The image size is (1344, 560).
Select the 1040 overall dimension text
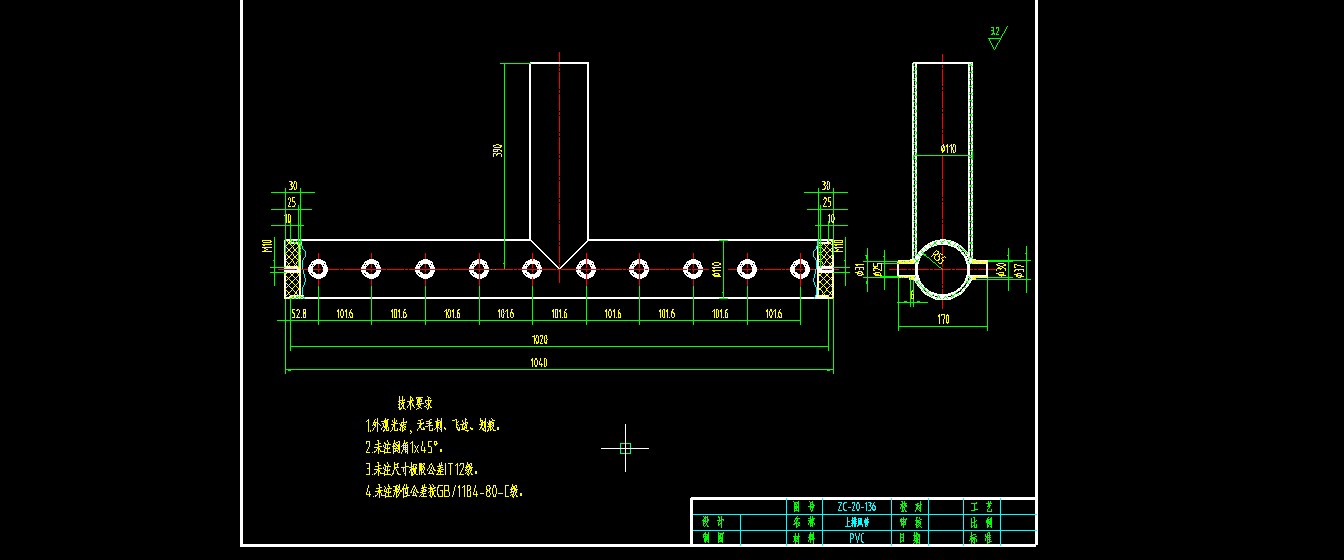click(x=540, y=362)
